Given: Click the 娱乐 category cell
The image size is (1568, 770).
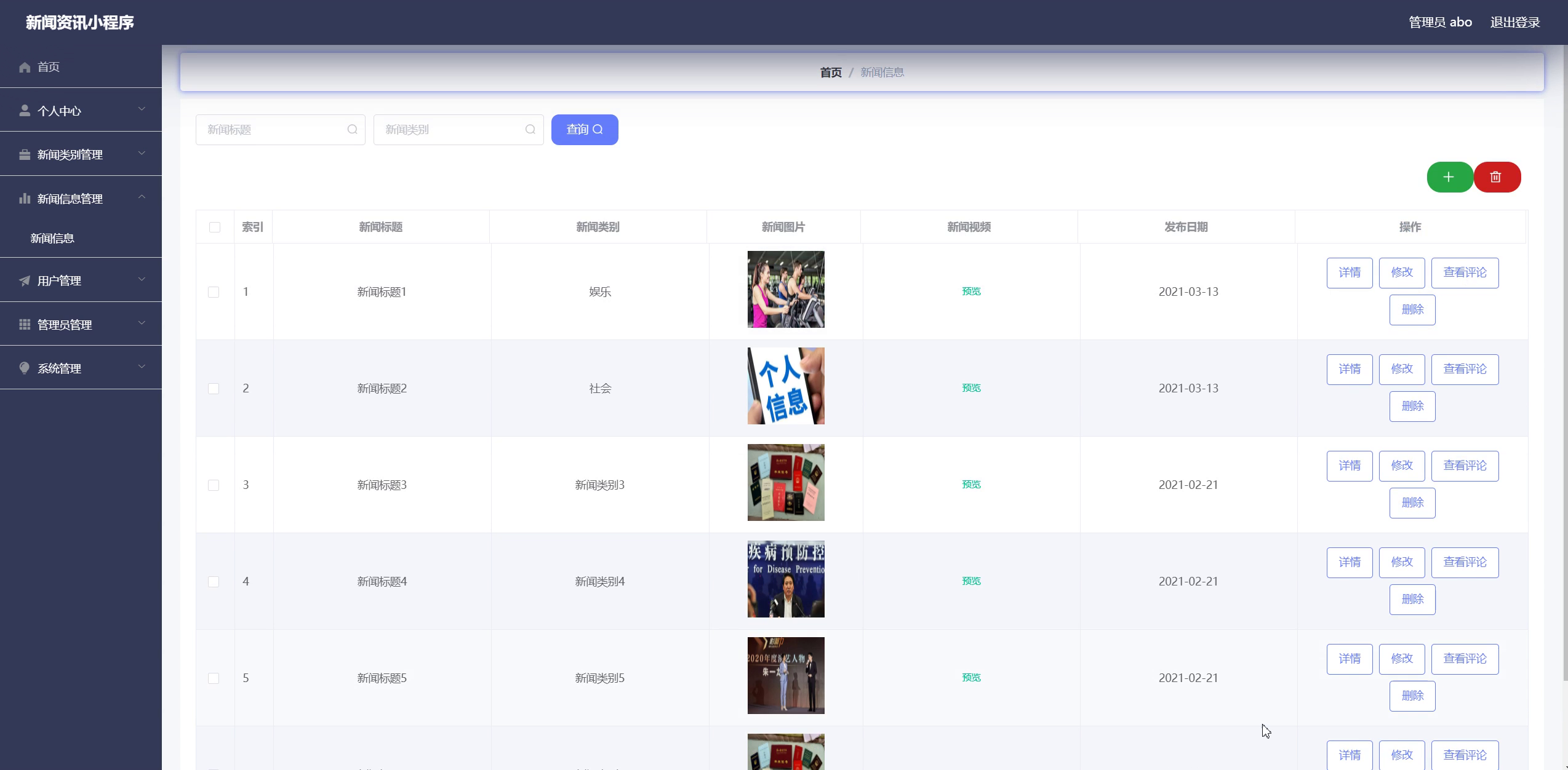Looking at the screenshot, I should 600,292.
